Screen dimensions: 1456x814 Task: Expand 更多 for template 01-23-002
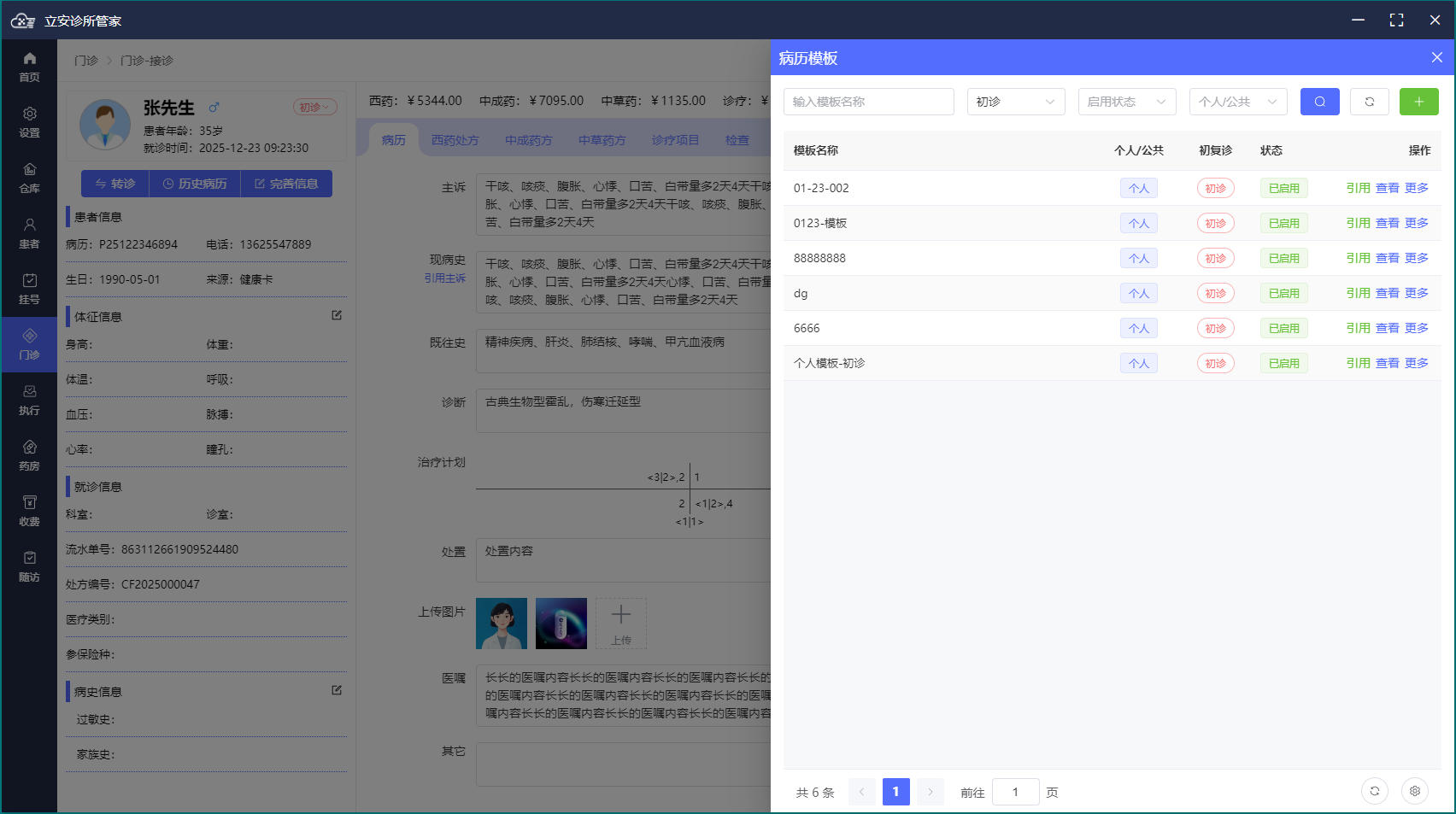(1417, 188)
